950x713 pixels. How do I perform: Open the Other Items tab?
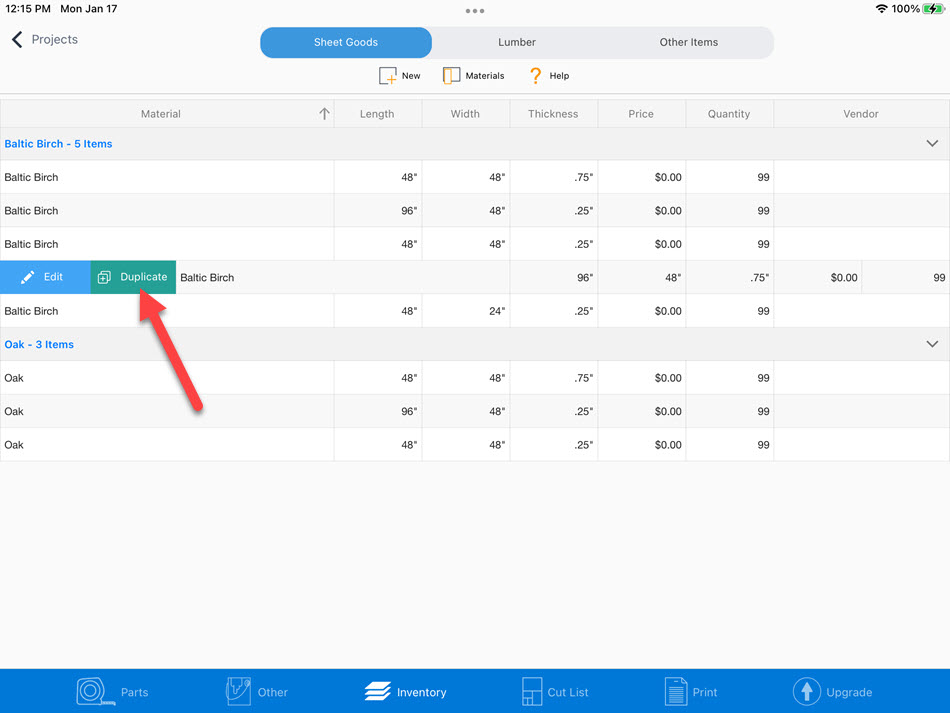(x=688, y=42)
